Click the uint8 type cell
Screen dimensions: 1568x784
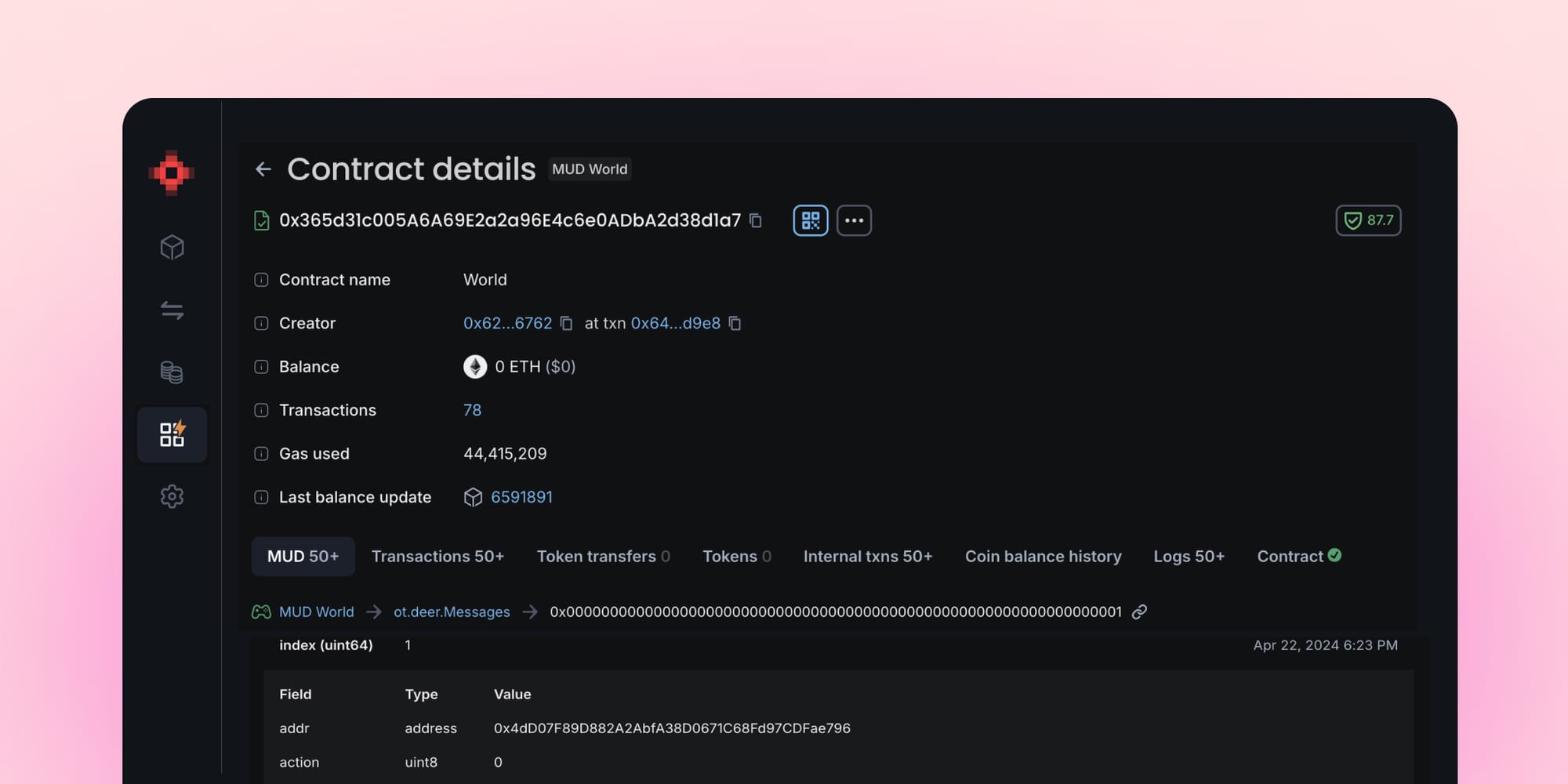pos(421,762)
